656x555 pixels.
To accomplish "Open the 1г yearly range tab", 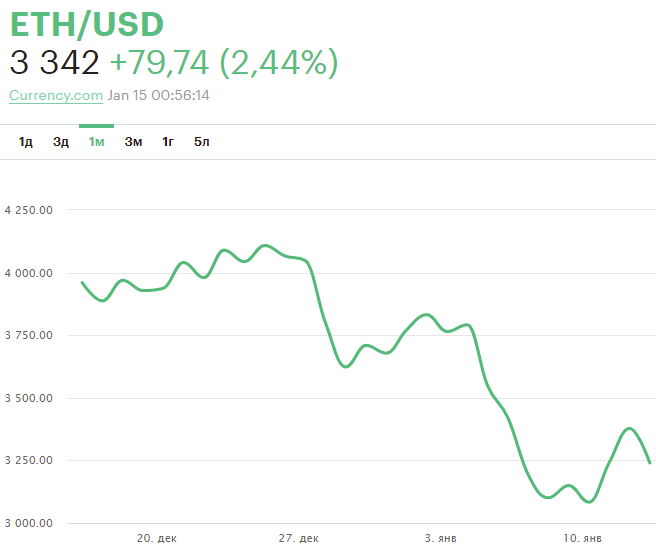I will [x=168, y=142].
